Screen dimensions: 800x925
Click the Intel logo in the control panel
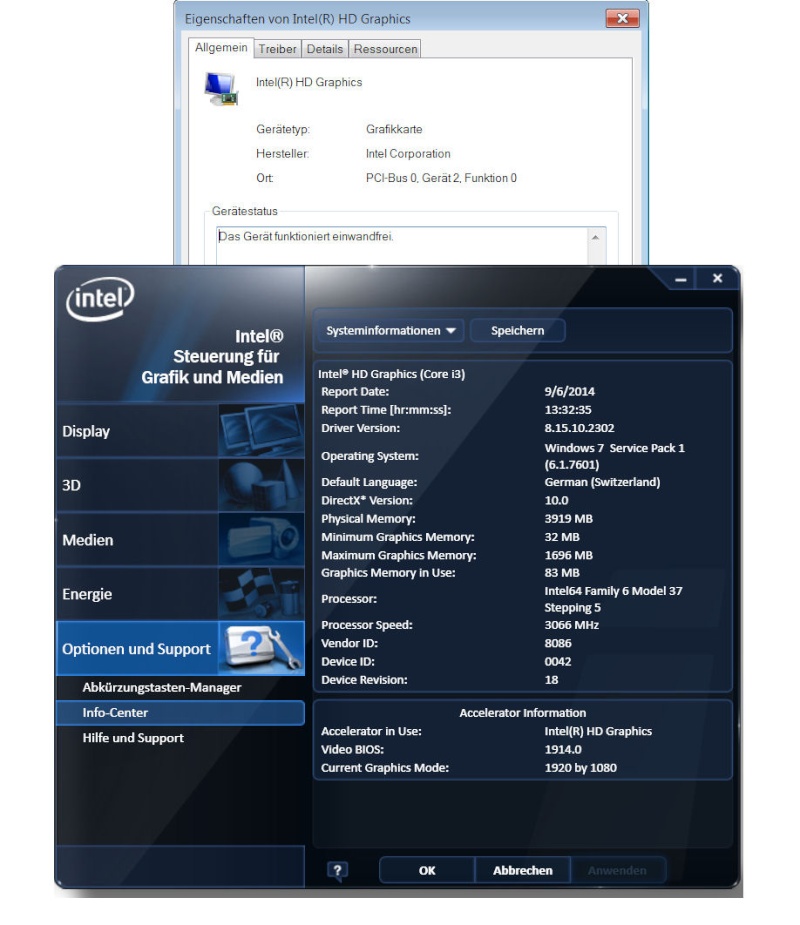100,299
